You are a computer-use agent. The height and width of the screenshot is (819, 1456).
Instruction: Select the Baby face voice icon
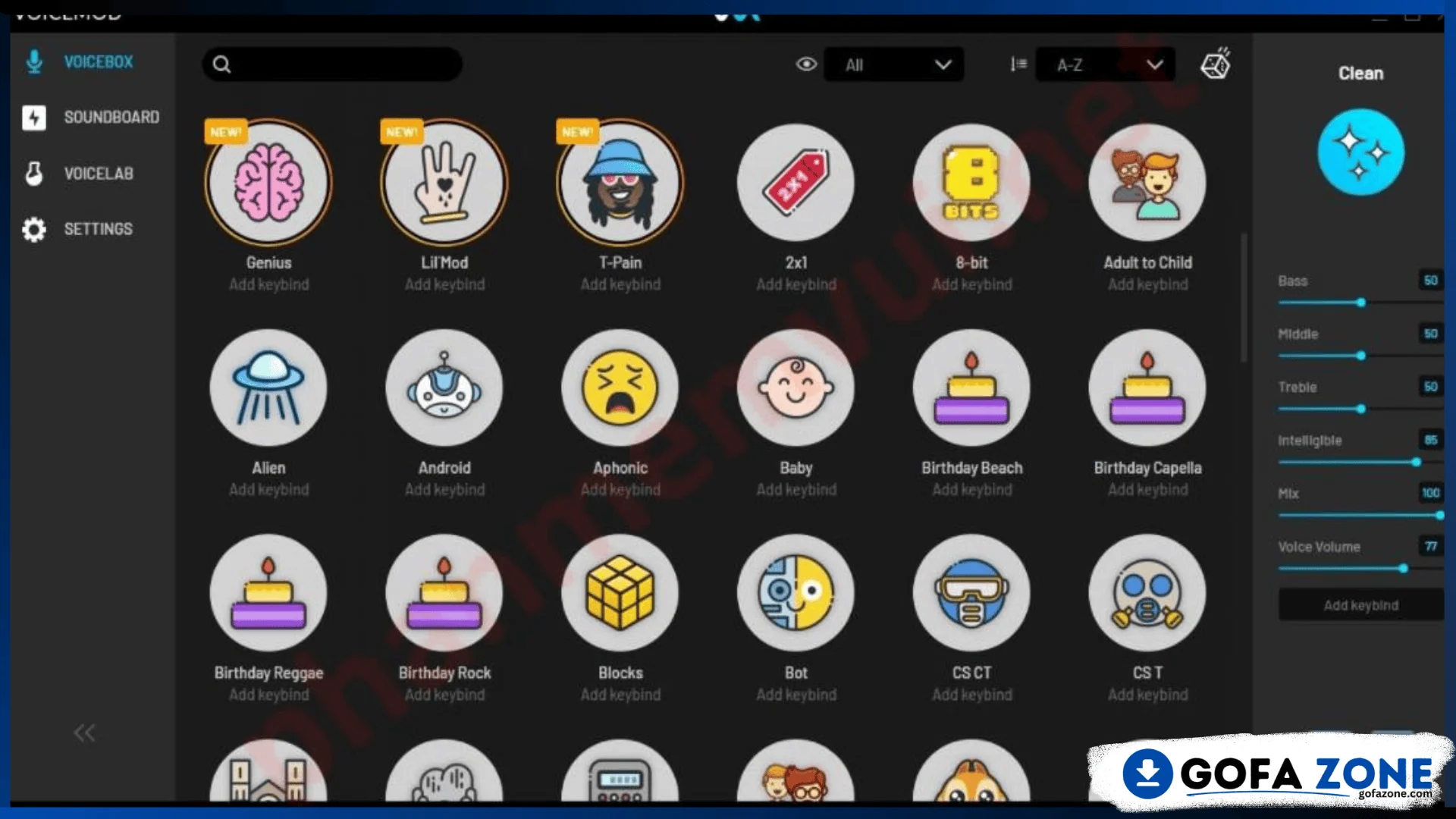[796, 388]
